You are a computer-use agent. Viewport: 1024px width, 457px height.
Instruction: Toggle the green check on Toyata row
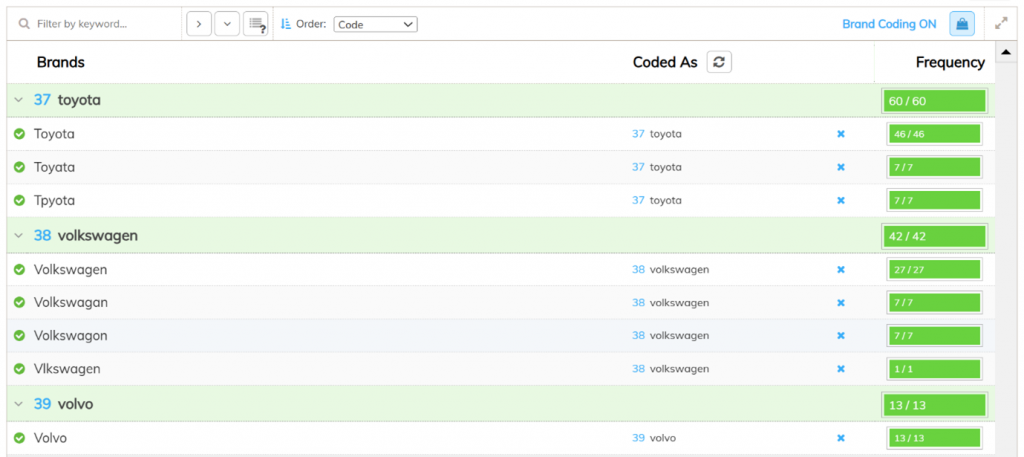pos(20,167)
